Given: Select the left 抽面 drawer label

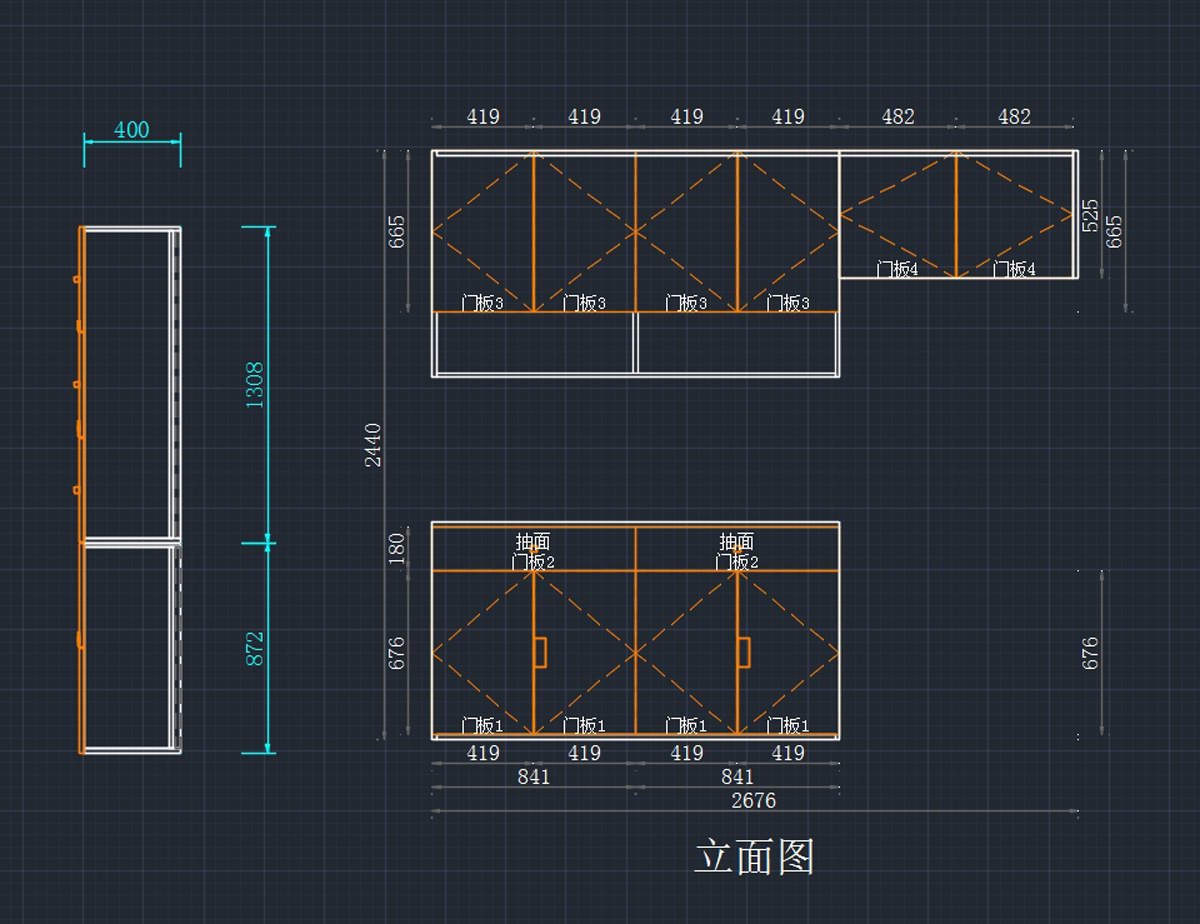Looking at the screenshot, I should point(533,542).
